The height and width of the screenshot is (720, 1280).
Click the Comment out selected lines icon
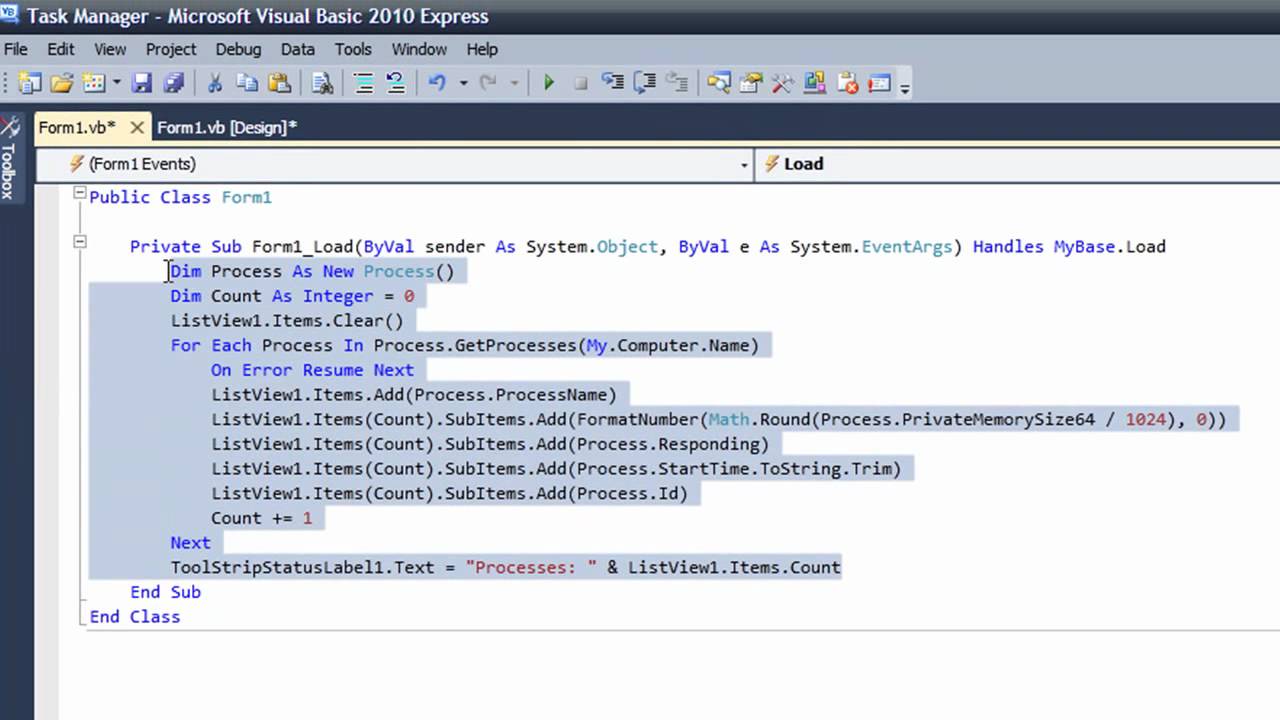(x=364, y=84)
